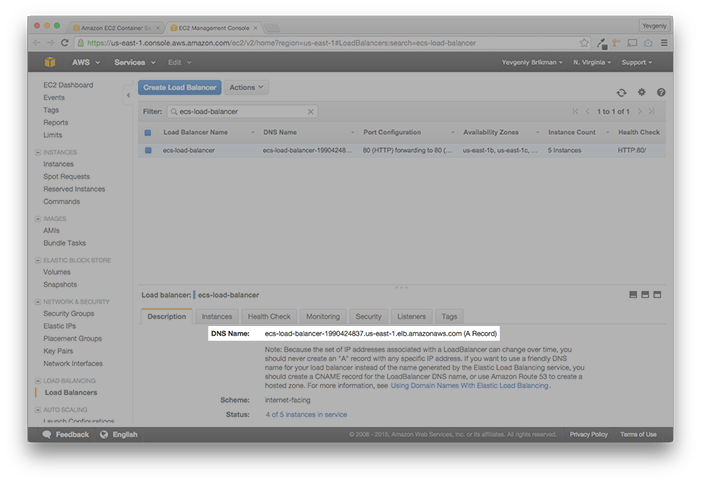The image size is (701, 482).
Task: Open EC2 Dashboard in sidebar
Action: pos(68,85)
